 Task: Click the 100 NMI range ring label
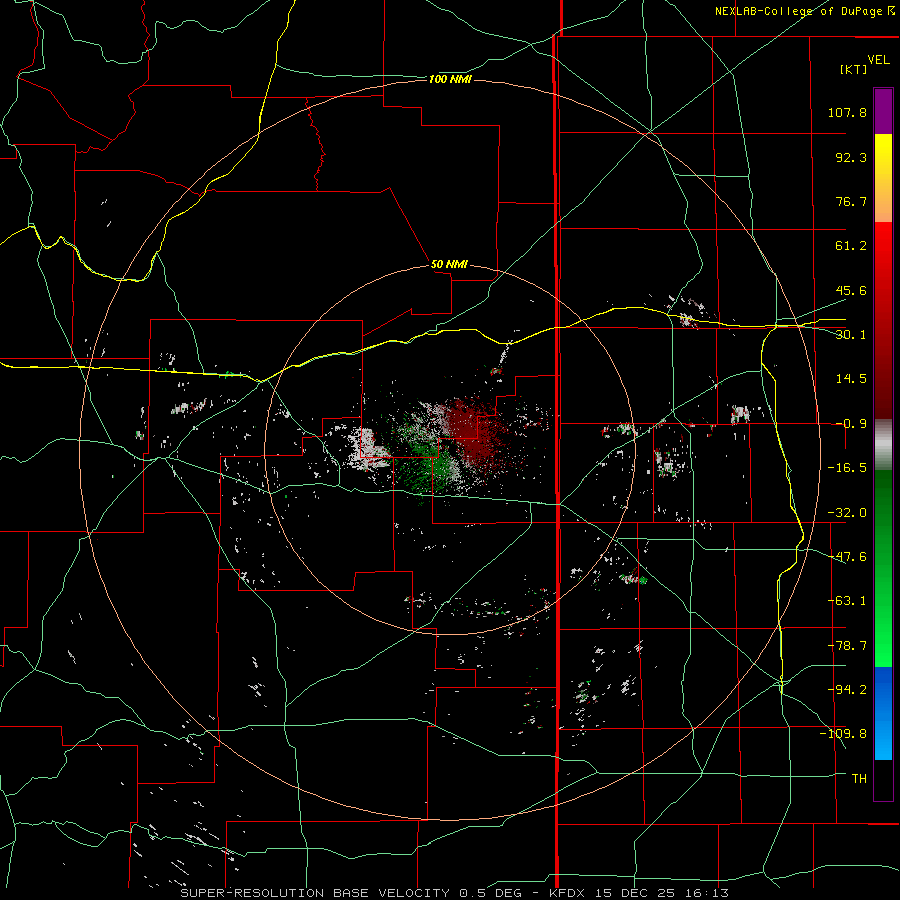450,79
